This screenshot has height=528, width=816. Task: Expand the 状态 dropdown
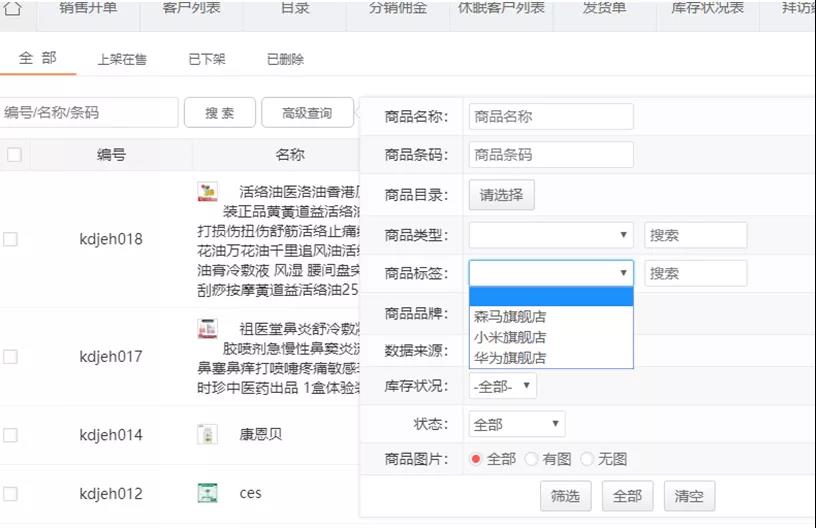coord(517,424)
